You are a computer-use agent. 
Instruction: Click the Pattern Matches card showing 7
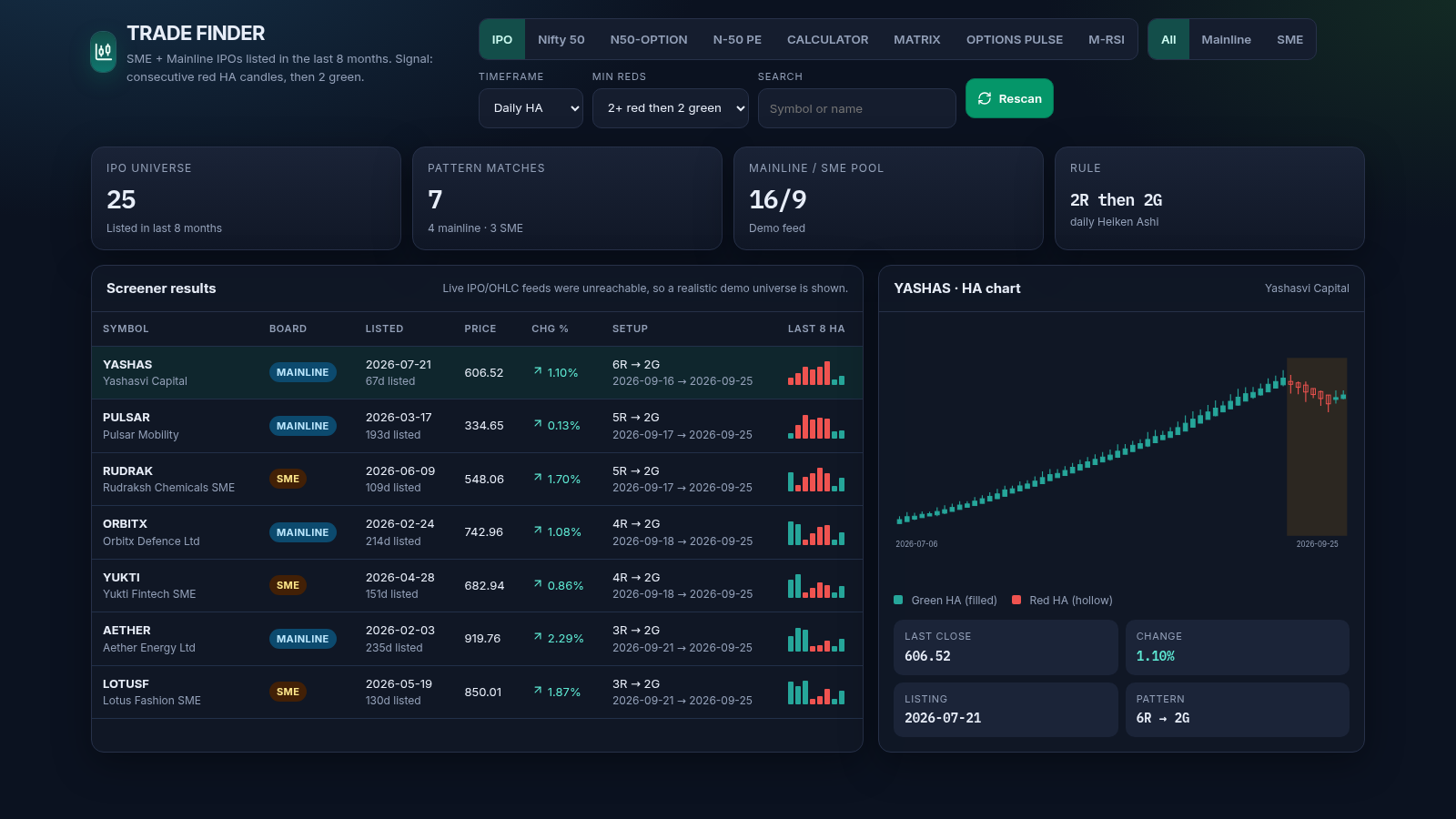coord(567,198)
